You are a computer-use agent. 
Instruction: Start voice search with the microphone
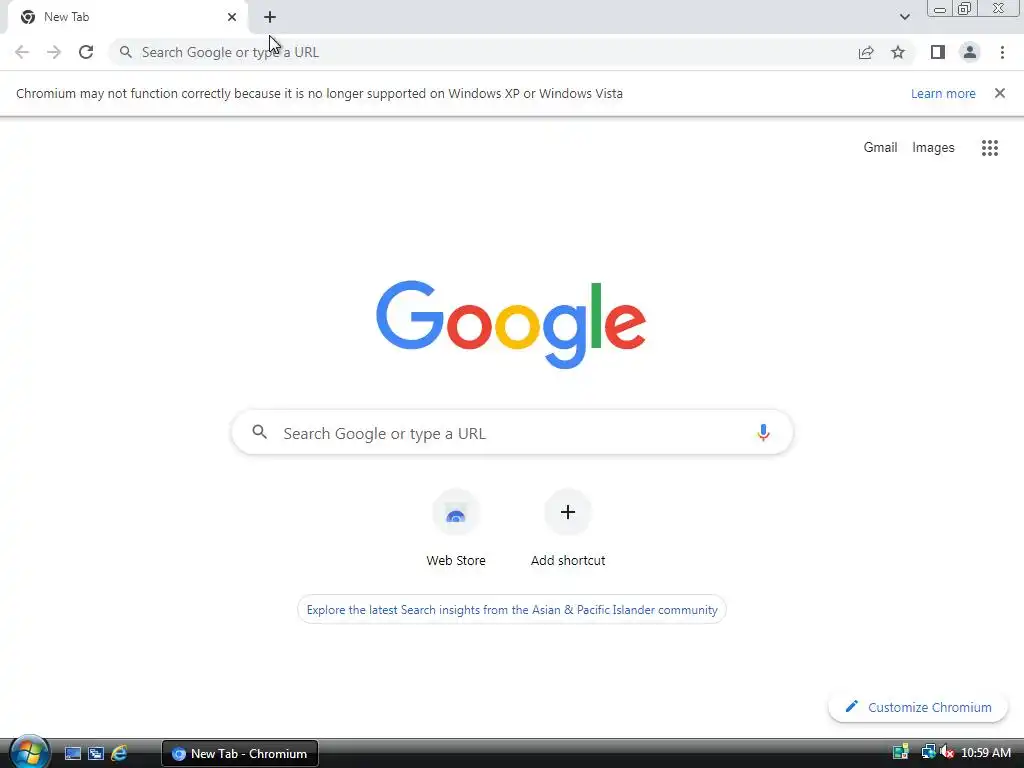point(763,432)
